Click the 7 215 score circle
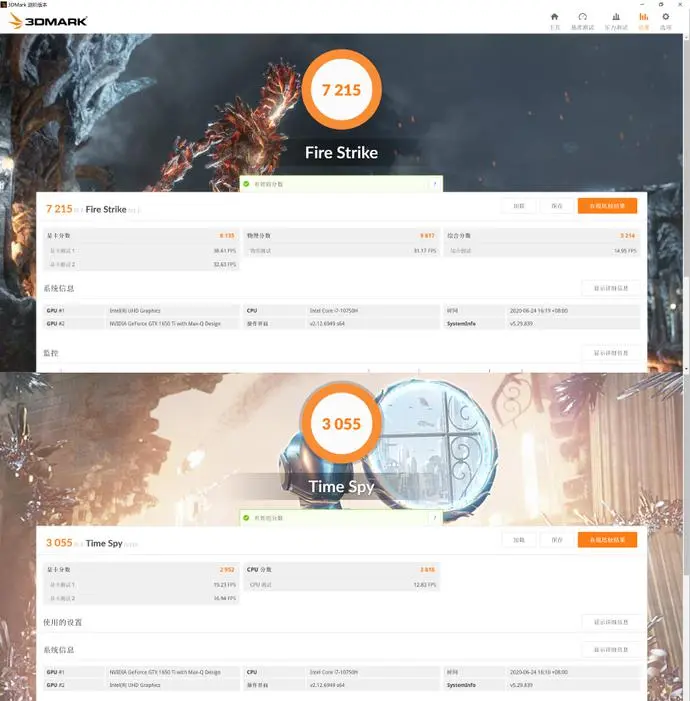 click(x=342, y=89)
